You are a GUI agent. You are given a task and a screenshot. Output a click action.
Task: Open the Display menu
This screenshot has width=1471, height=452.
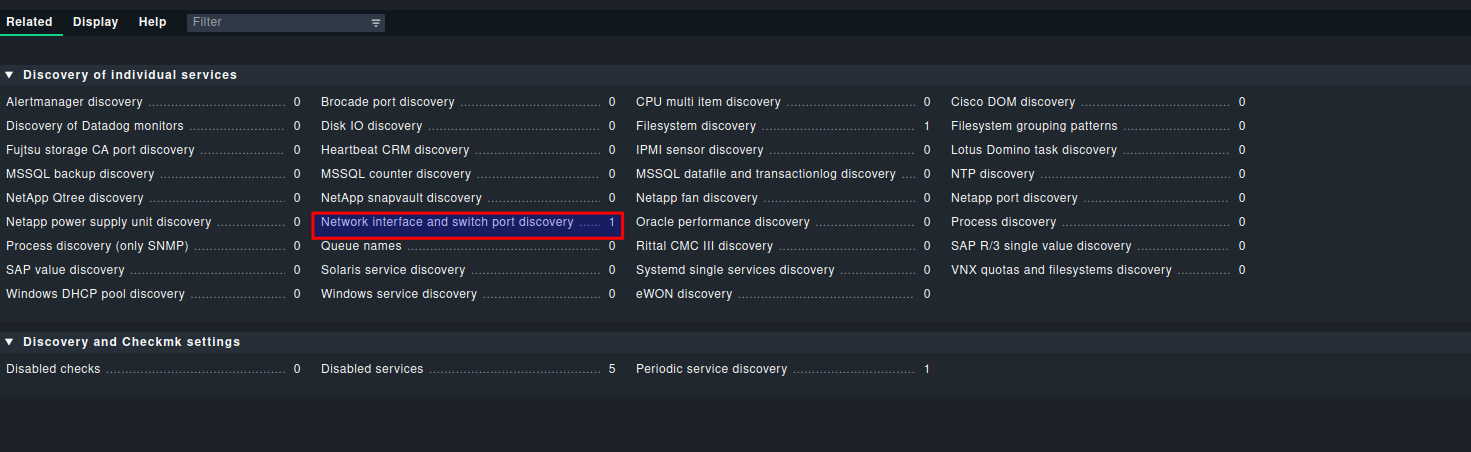point(95,22)
